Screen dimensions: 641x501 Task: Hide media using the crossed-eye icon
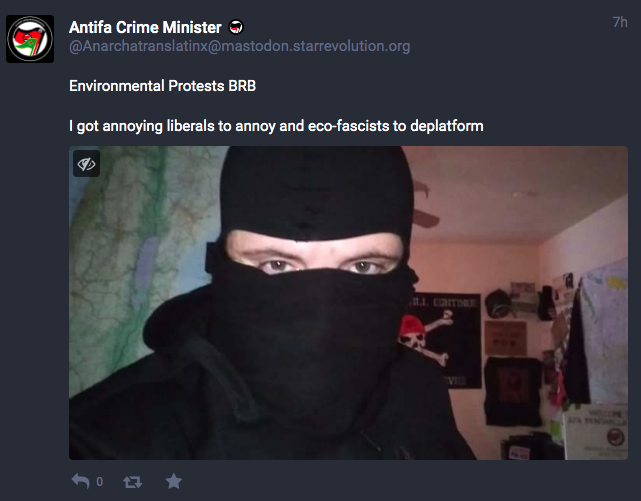[86, 164]
